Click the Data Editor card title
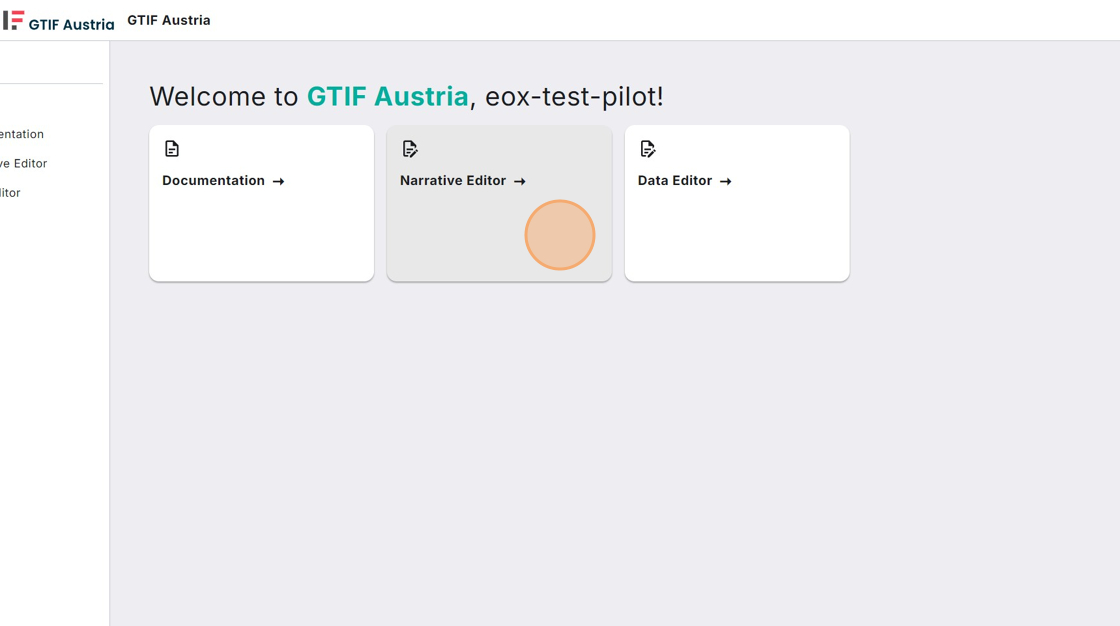 tap(675, 181)
